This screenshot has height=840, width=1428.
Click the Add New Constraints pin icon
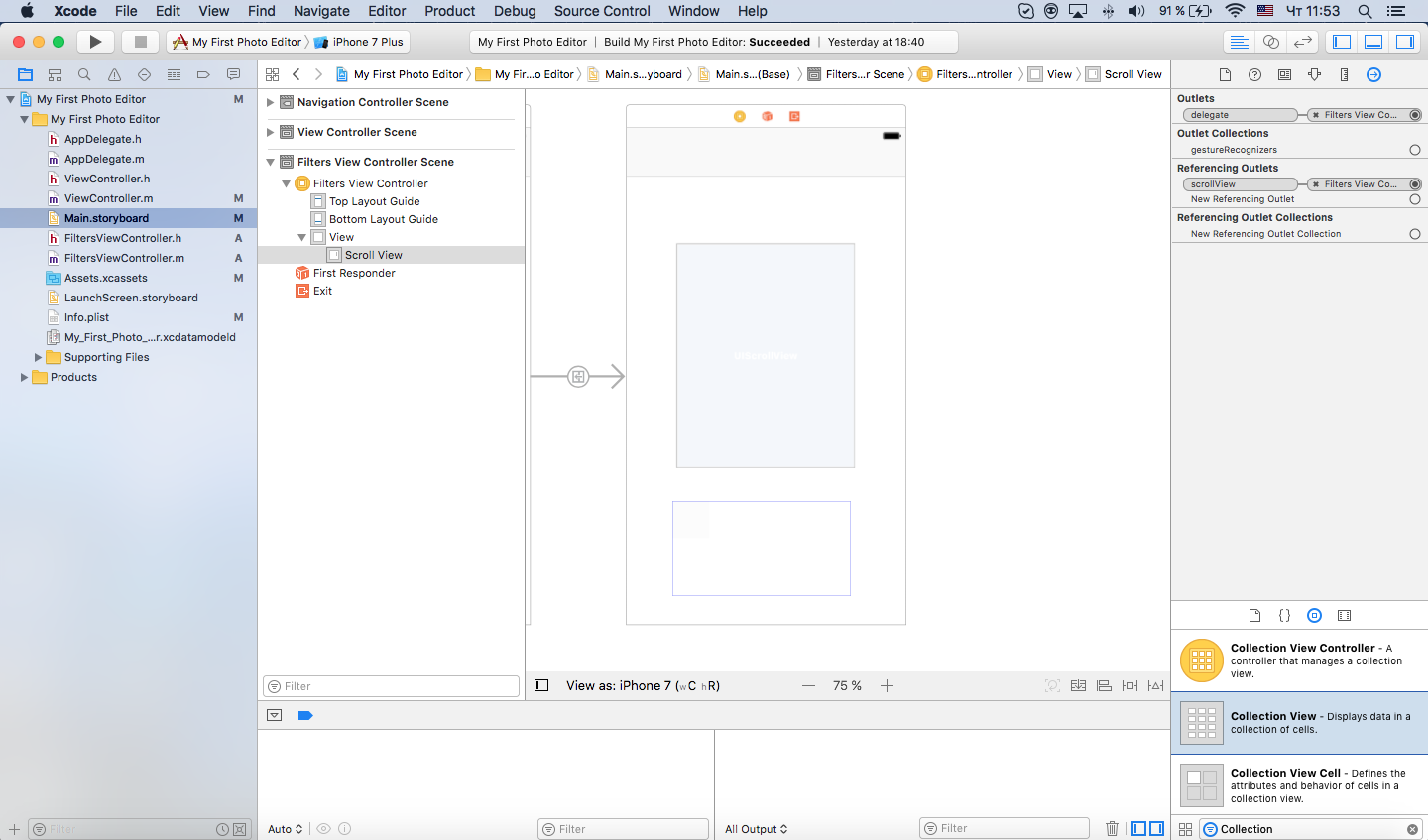click(x=1130, y=685)
